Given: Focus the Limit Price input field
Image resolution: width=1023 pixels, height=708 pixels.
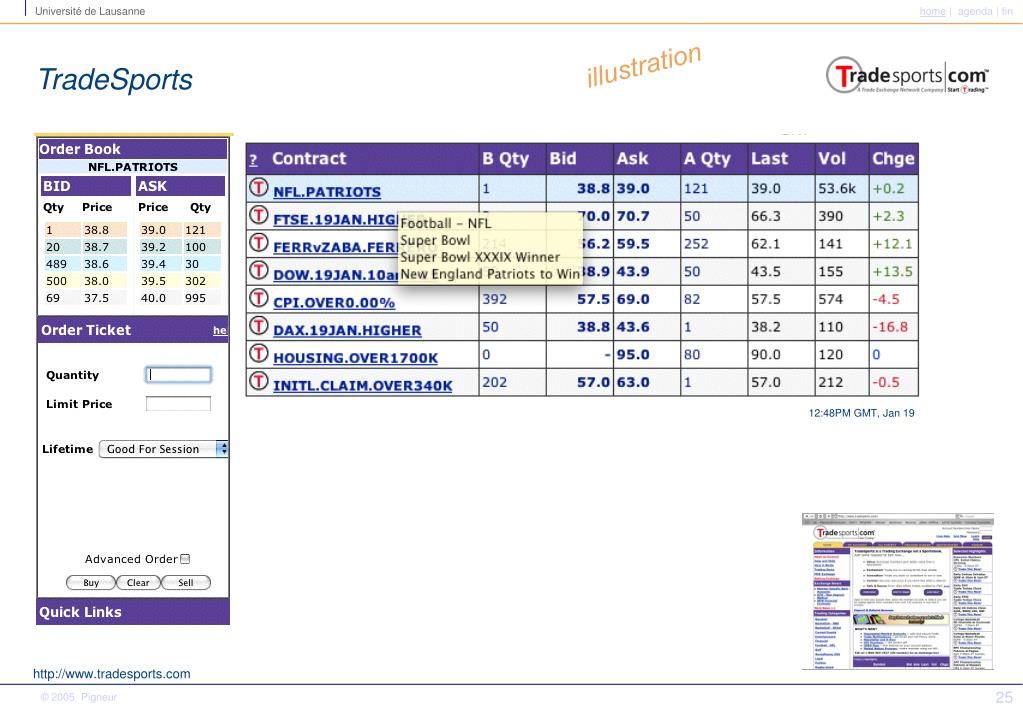Looking at the screenshot, I should click(178, 404).
